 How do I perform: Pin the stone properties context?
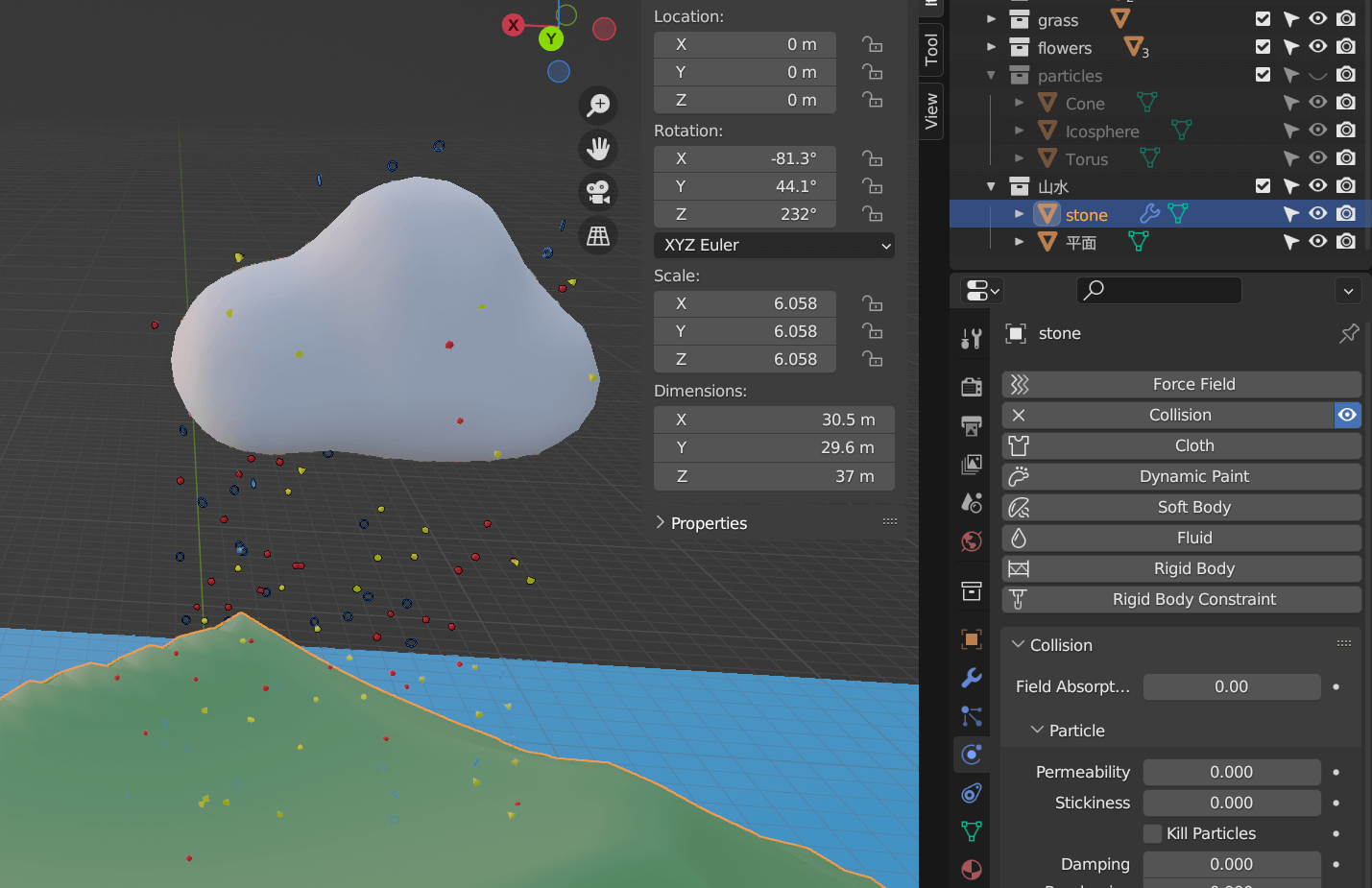pos(1349,333)
